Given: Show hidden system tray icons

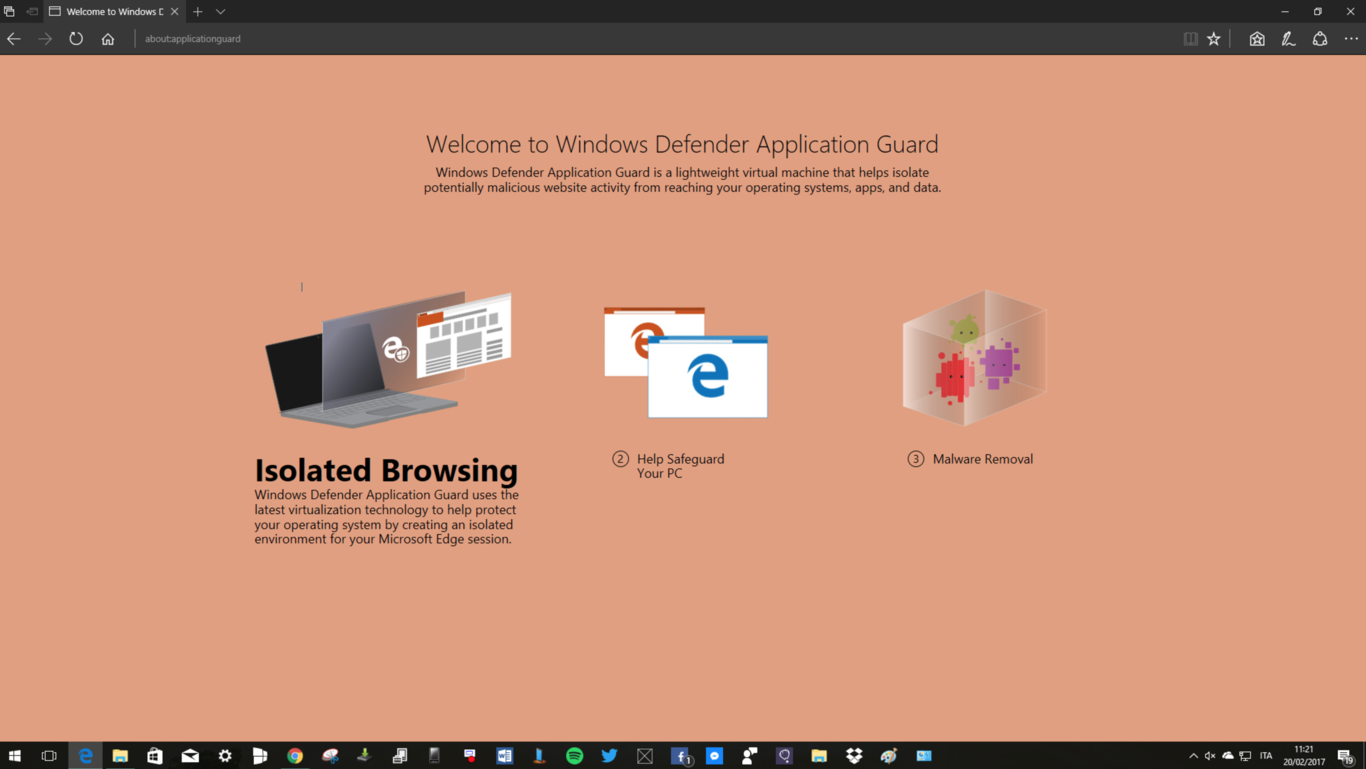Looking at the screenshot, I should tap(1193, 756).
